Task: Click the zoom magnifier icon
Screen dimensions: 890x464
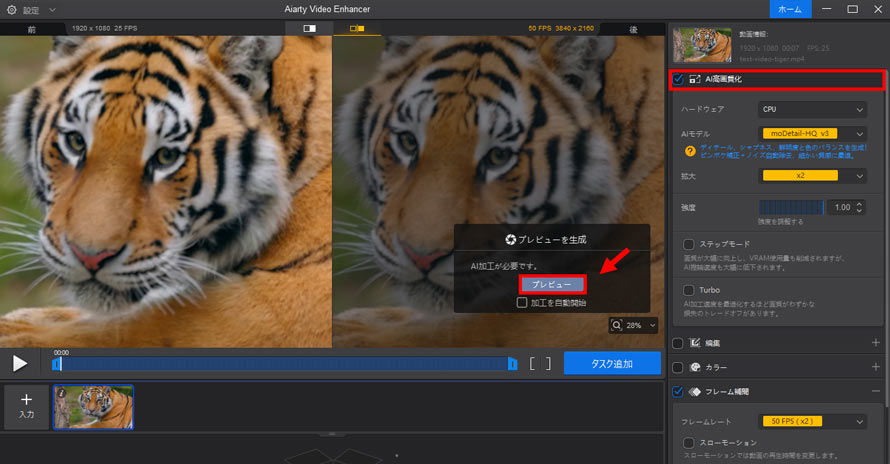Action: (616, 325)
